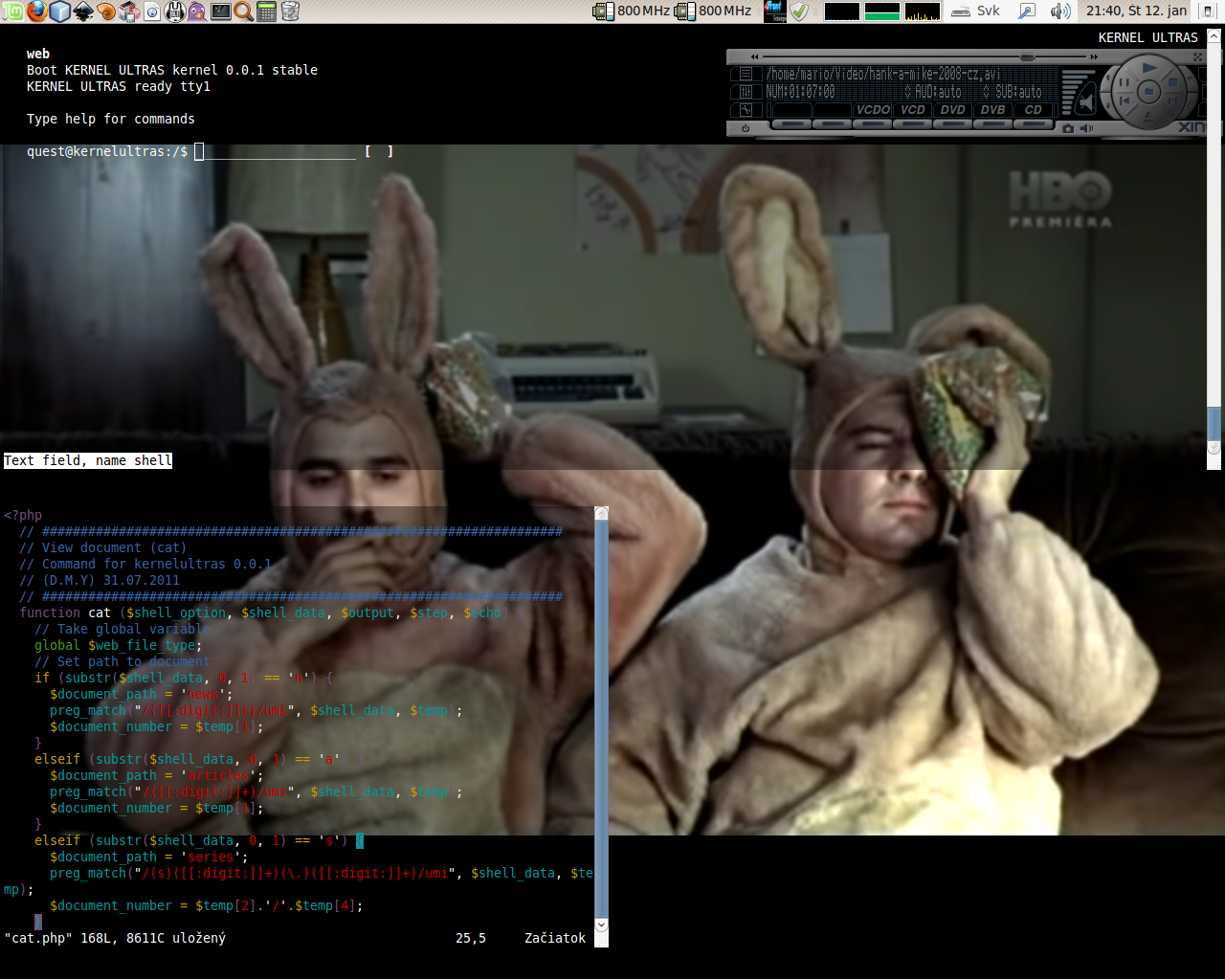Open the software manager launcher
This screenshot has width=1225, height=980.
click(x=129, y=11)
